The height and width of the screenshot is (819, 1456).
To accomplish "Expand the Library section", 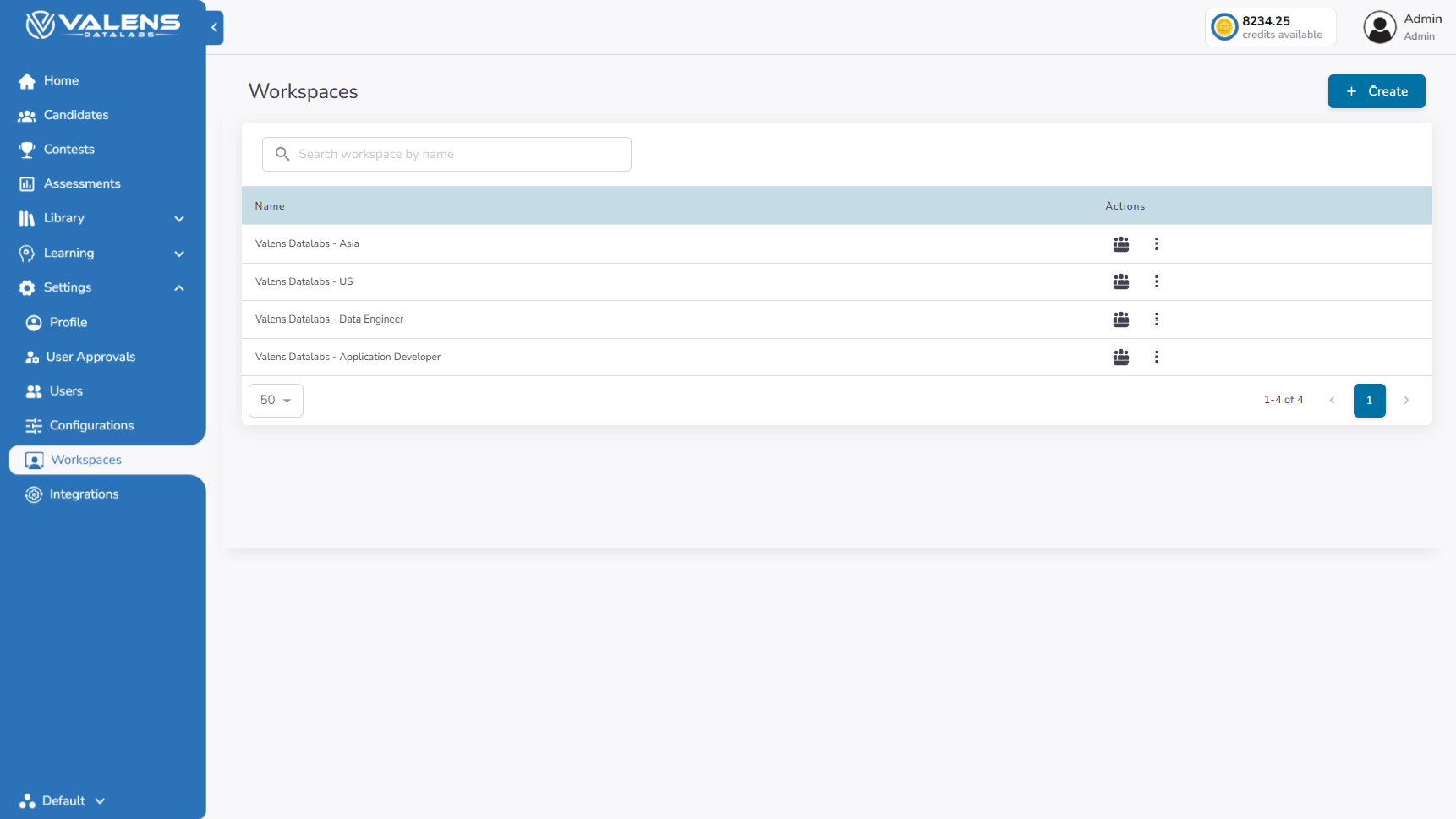I will point(179,218).
